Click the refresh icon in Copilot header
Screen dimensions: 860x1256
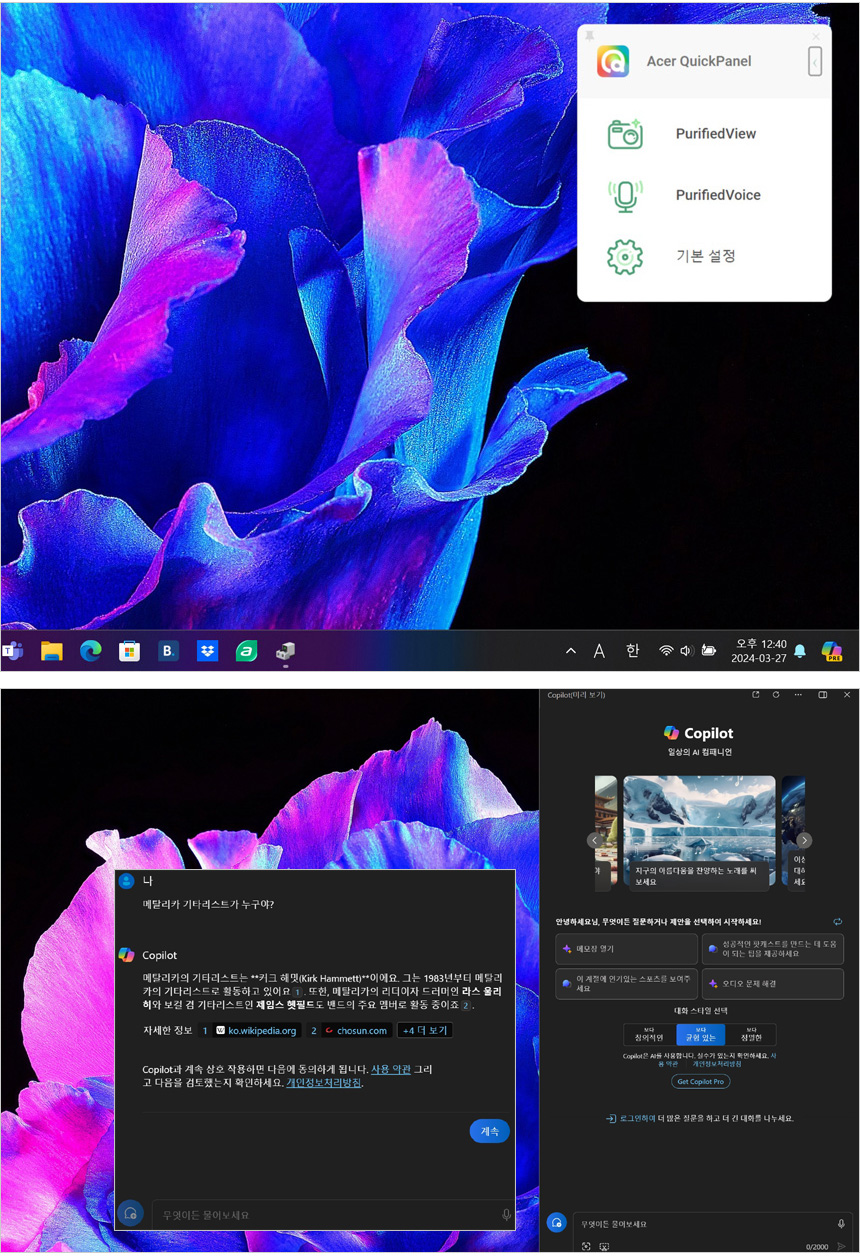pos(776,695)
